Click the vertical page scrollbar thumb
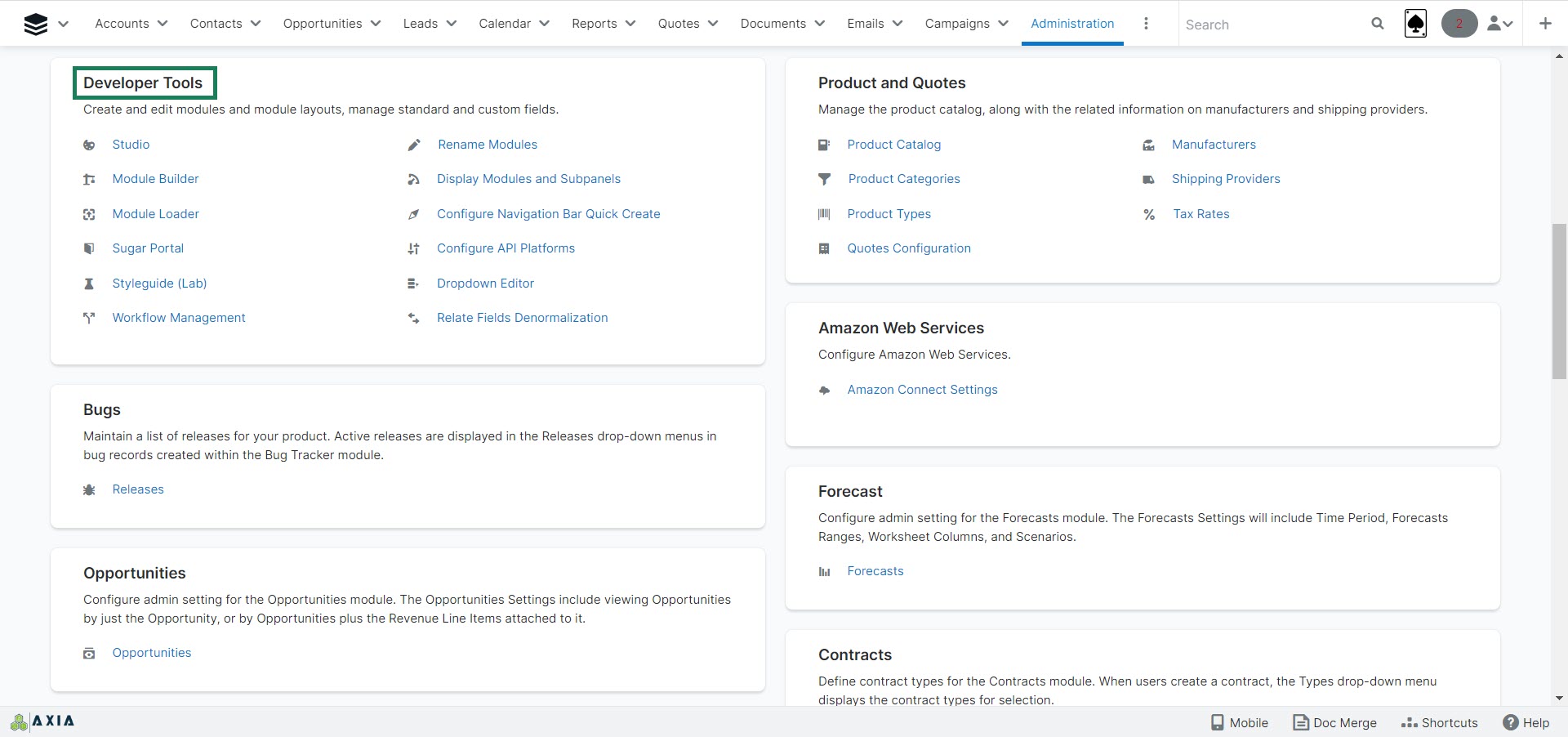This screenshot has height=737, width=1568. (x=1558, y=301)
